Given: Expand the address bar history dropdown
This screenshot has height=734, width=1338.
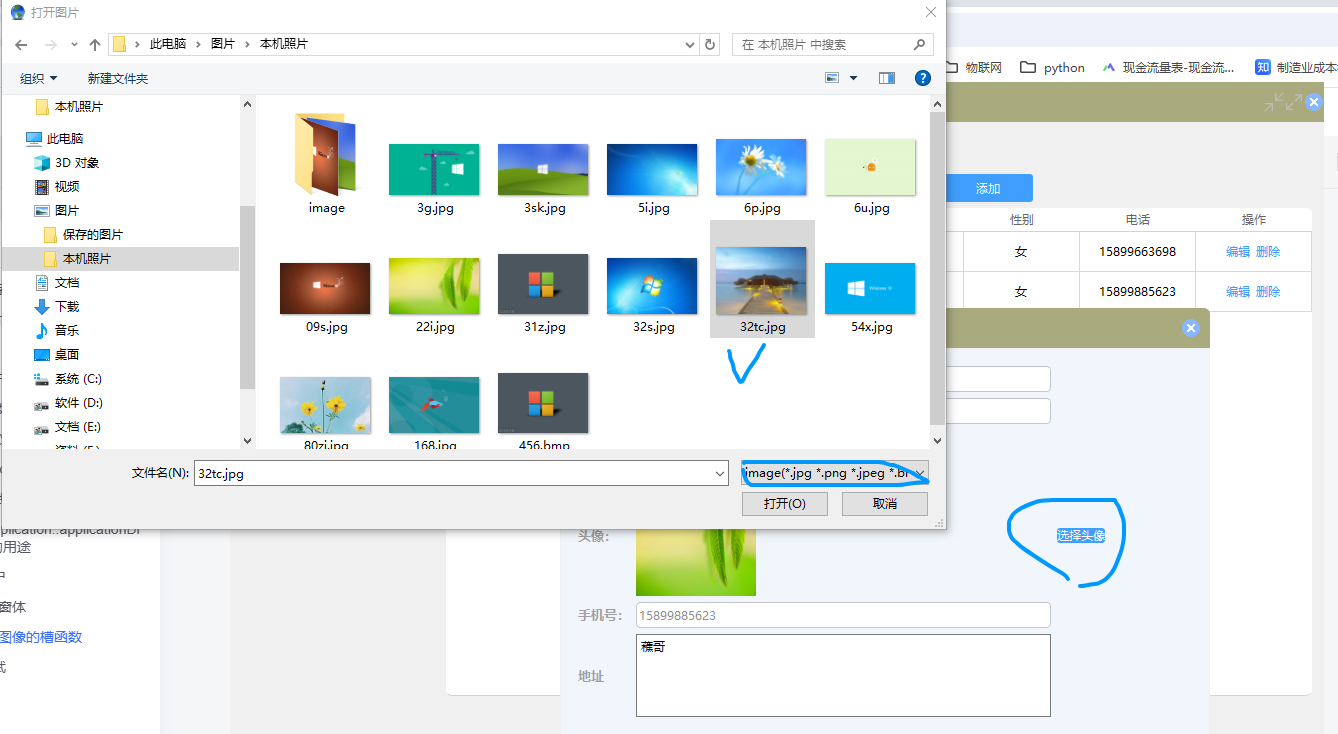Looking at the screenshot, I should (690, 45).
